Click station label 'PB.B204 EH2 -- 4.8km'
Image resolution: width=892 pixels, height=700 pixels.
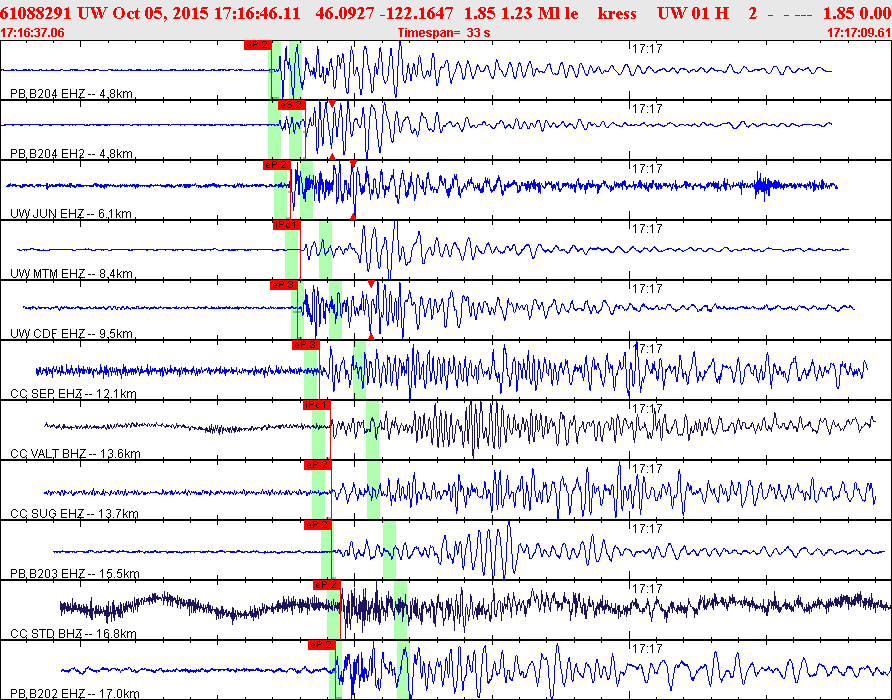(72, 154)
